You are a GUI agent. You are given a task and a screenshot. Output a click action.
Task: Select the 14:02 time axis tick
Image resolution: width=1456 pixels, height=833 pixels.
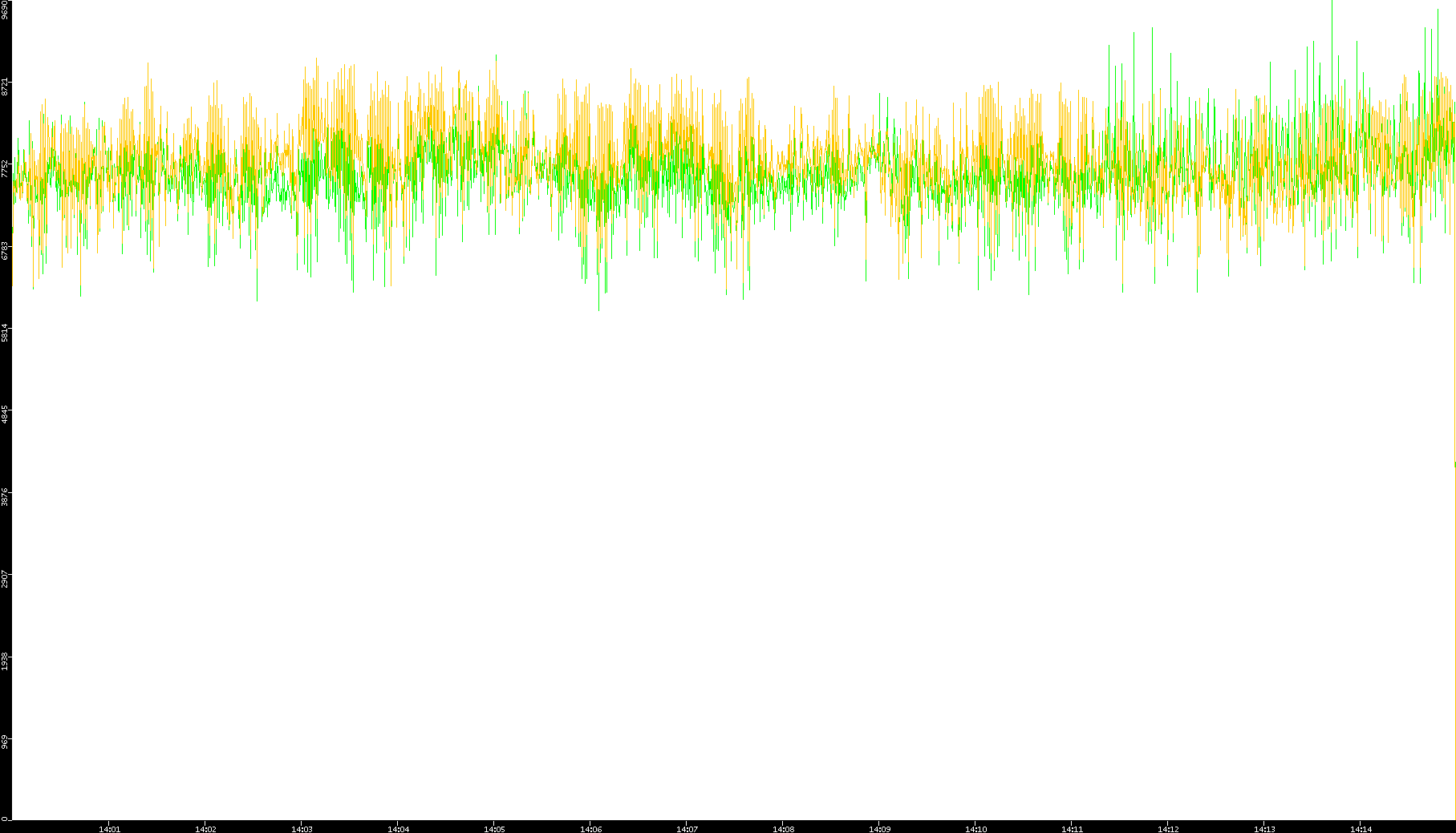coord(205,829)
